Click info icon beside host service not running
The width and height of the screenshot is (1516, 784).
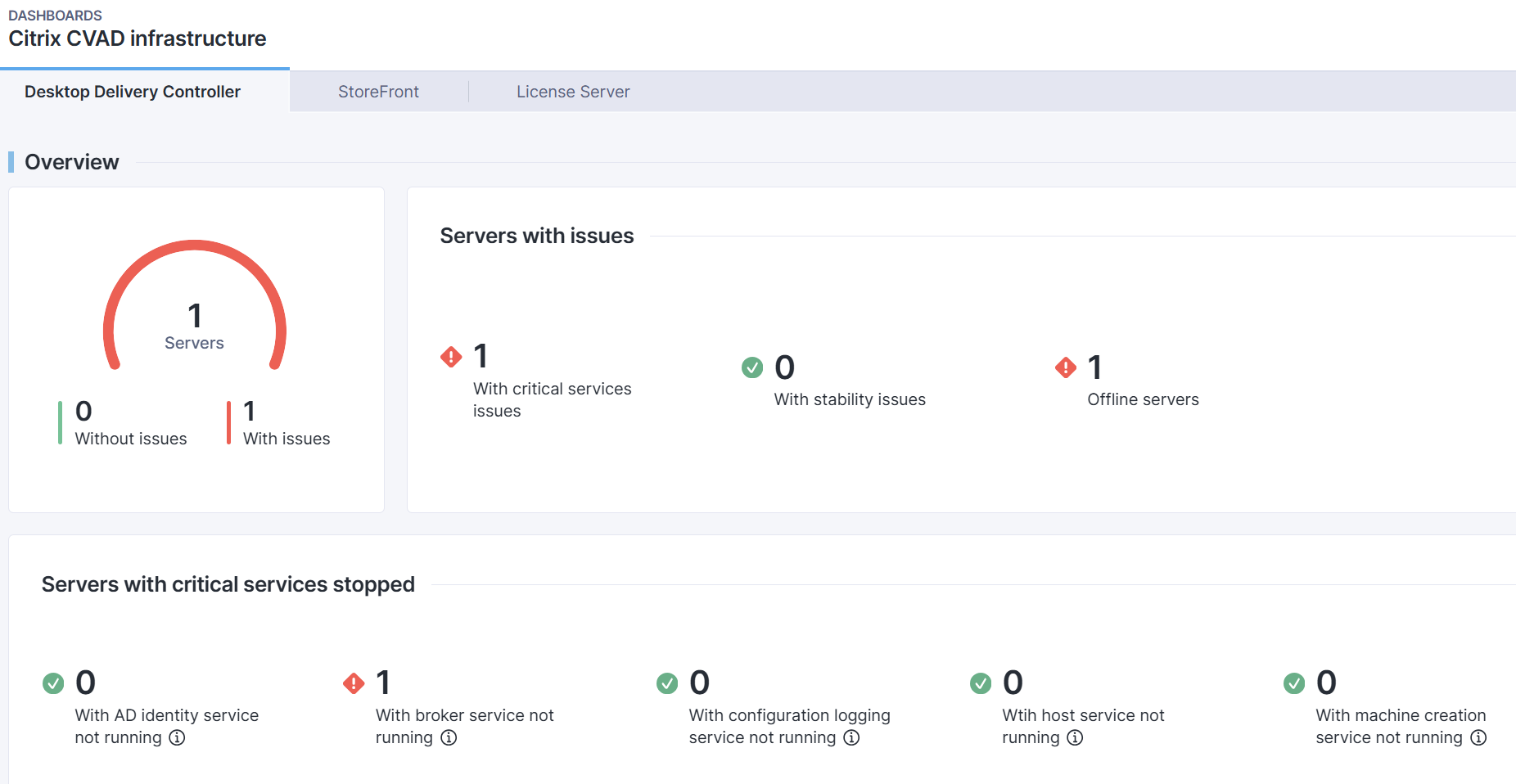[x=1075, y=737]
